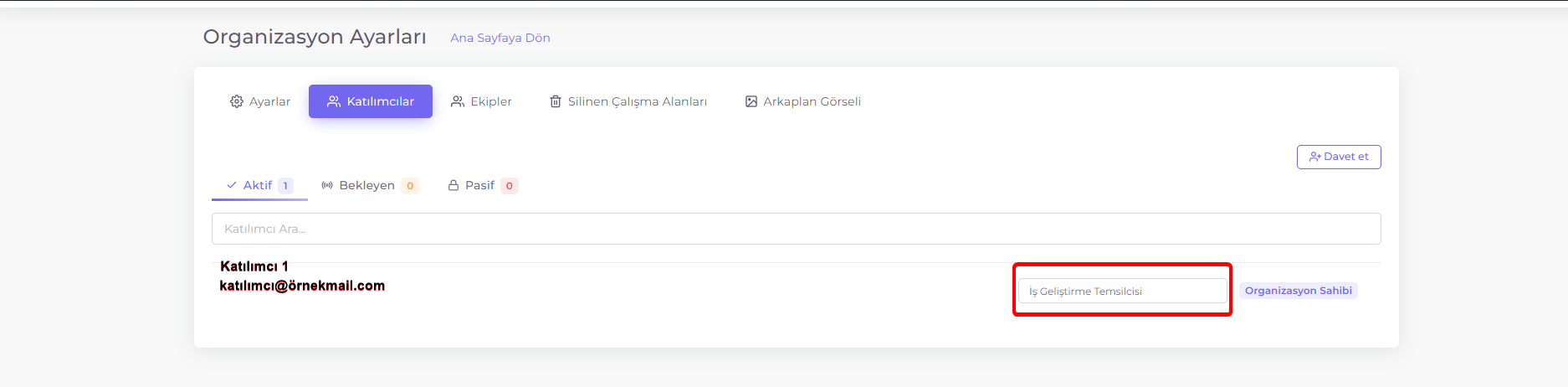The image size is (1568, 387).
Task: Click the Organizasyon Sahibi badge
Action: click(x=1299, y=291)
